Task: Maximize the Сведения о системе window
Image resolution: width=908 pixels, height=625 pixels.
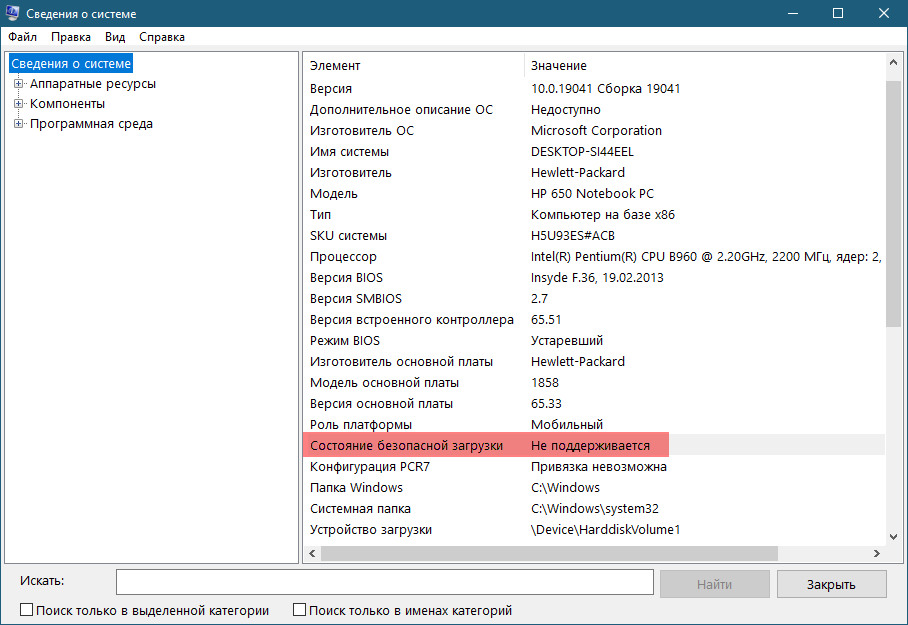Action: [x=838, y=13]
